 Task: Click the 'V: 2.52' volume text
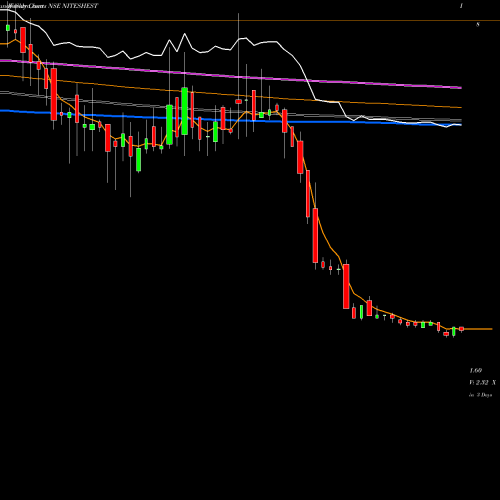pyautogui.click(x=479, y=383)
